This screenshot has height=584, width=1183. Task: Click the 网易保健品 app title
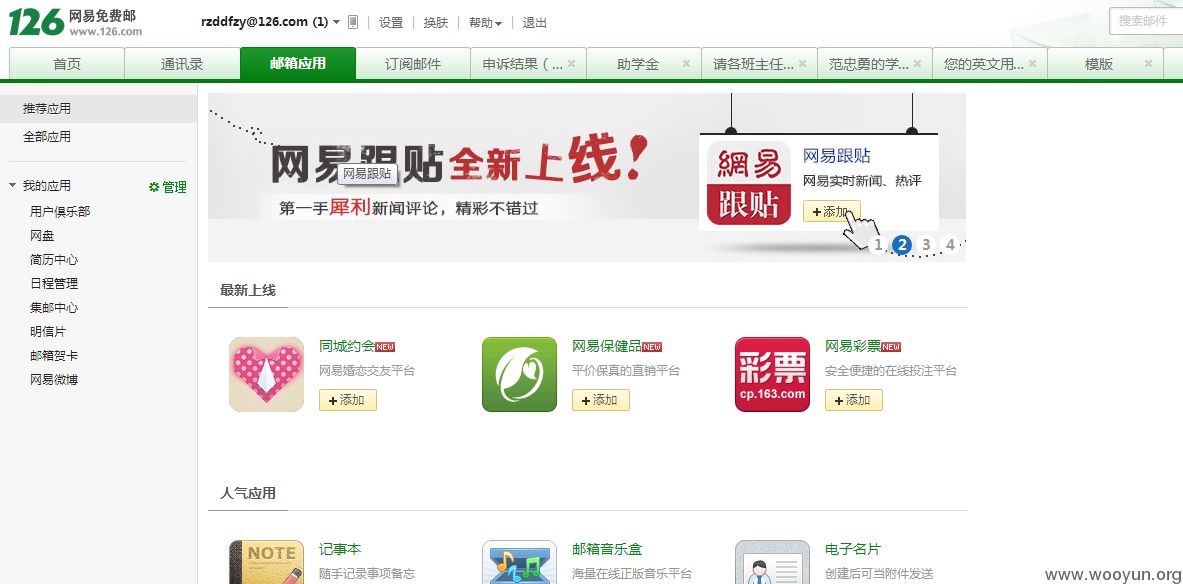(x=607, y=346)
